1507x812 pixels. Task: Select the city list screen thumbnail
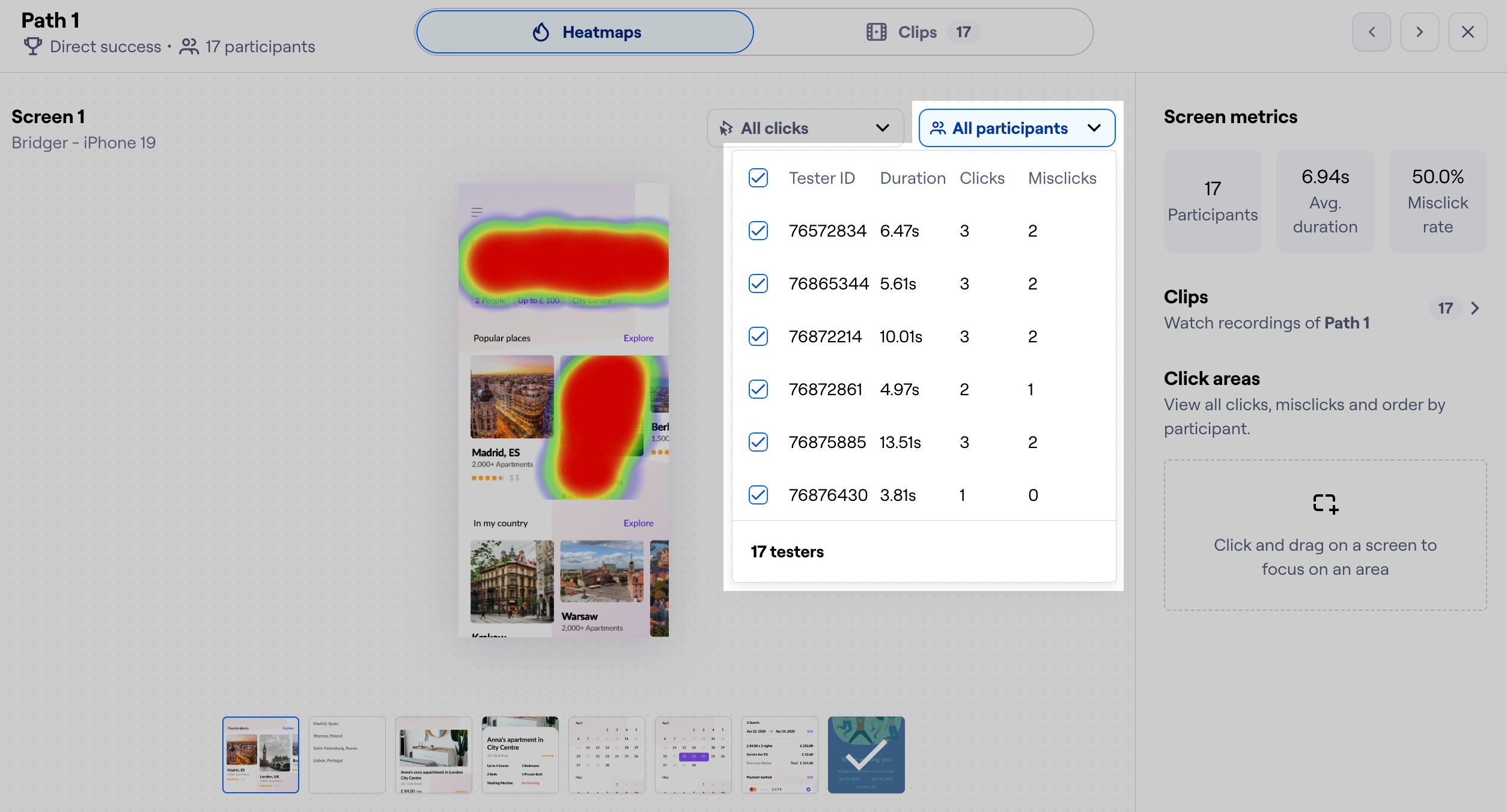coord(347,754)
